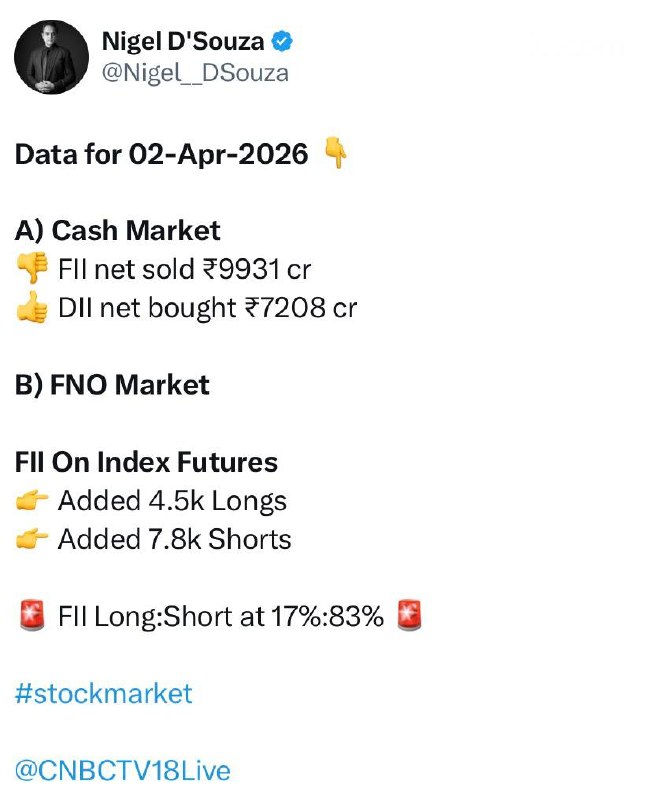
Task: Click pointing hand emoji before Added 7.8k Shorts
Action: click(x=33, y=540)
